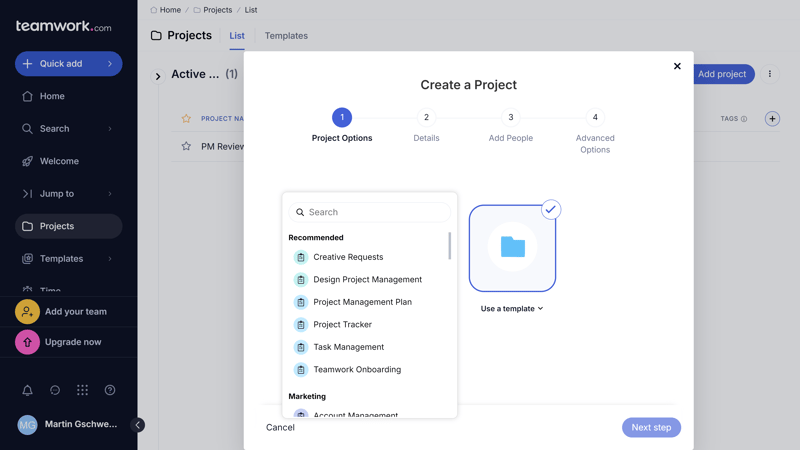Expand the Active projects section chevron
This screenshot has width=800, height=450.
pyautogui.click(x=158, y=77)
